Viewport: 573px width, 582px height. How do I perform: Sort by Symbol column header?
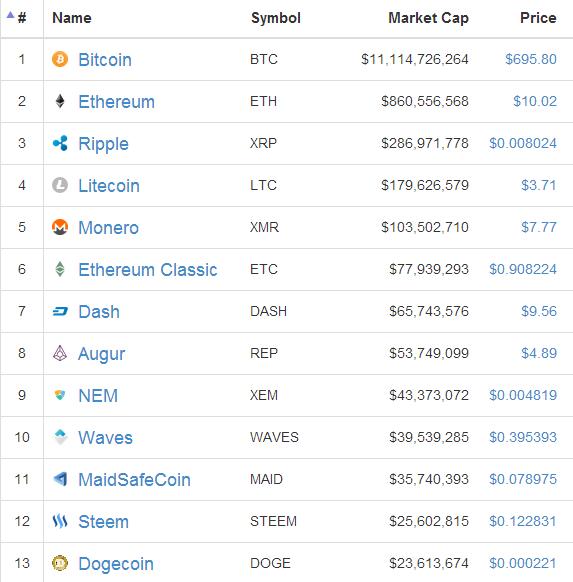(276, 18)
